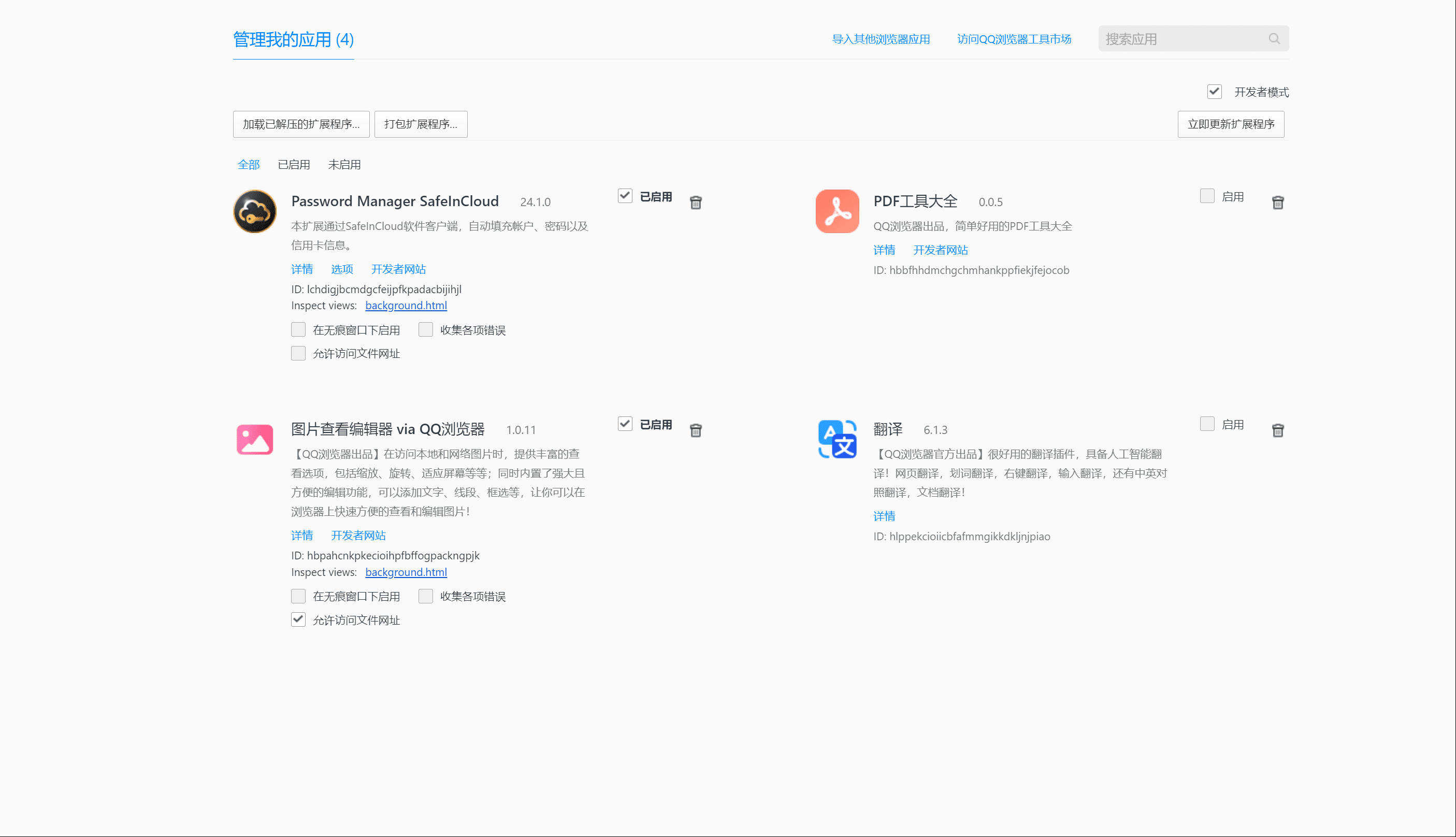Delete the Password Manager SafeInCloud extension

pos(696,203)
